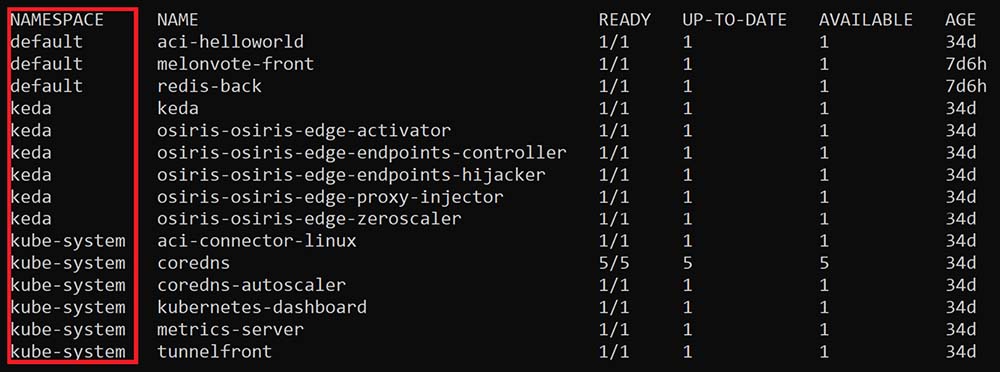This screenshot has width=1000, height=372.
Task: Click osiris-osiris-edge-activator entry
Action: click(x=304, y=131)
